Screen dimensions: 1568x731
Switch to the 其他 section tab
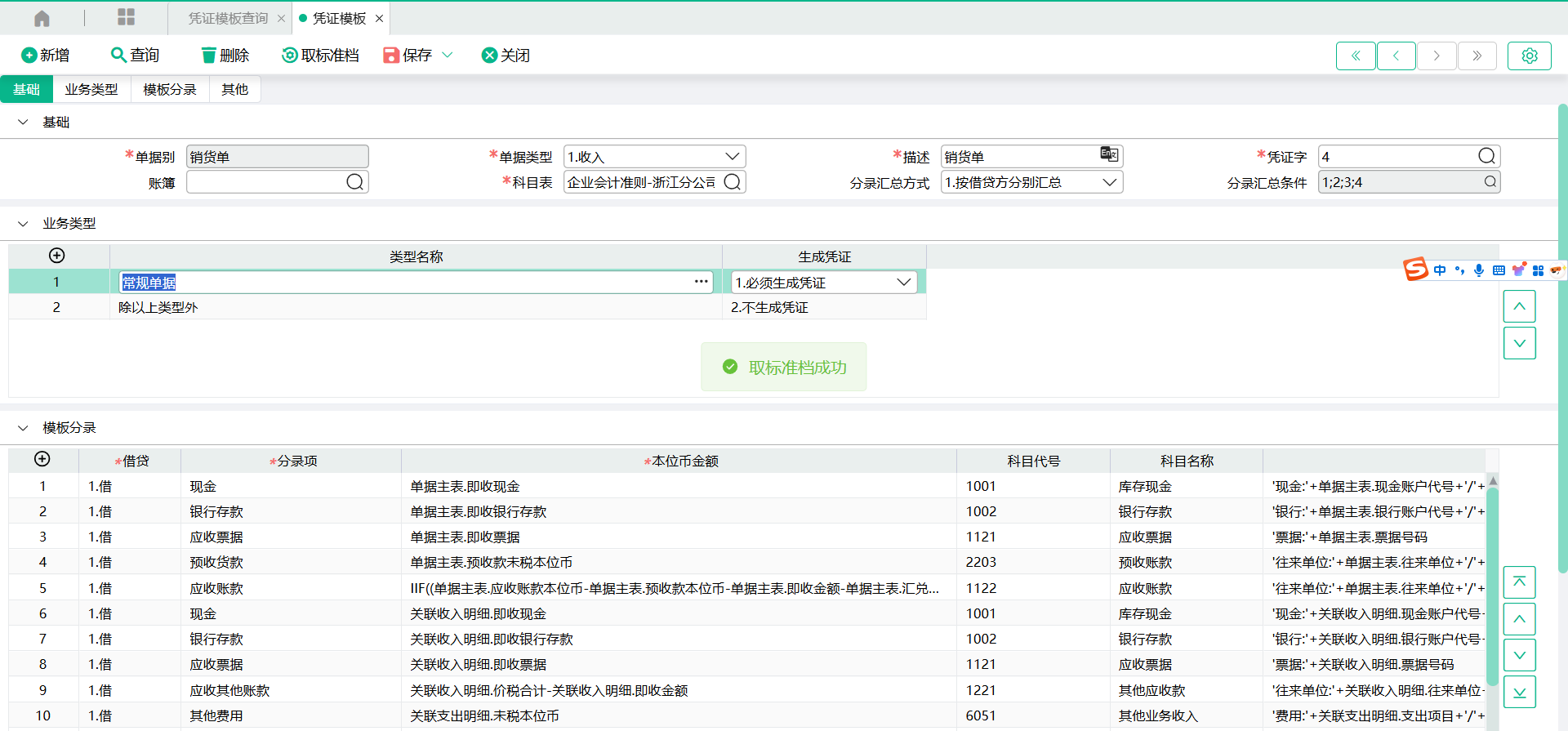point(234,89)
